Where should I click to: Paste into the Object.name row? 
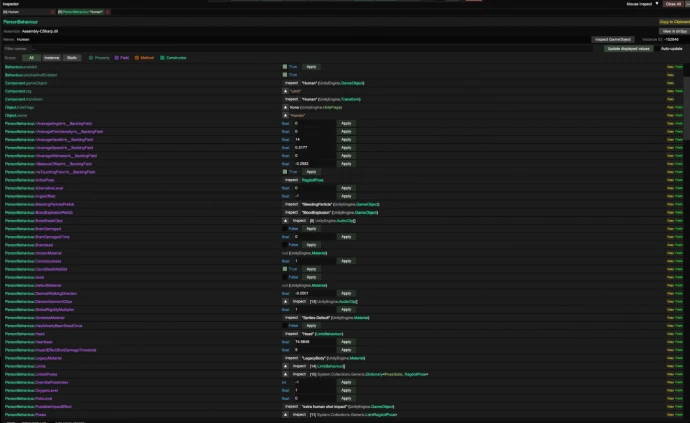679,115
